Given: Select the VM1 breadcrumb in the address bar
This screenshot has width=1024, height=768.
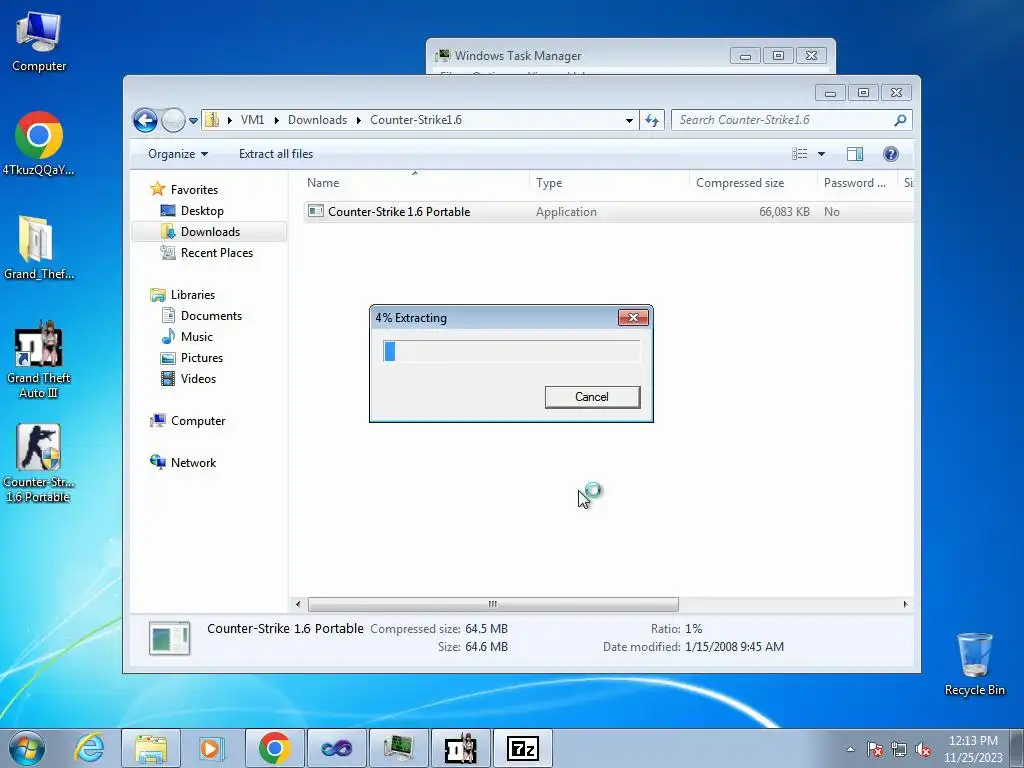Looking at the screenshot, I should point(252,120).
